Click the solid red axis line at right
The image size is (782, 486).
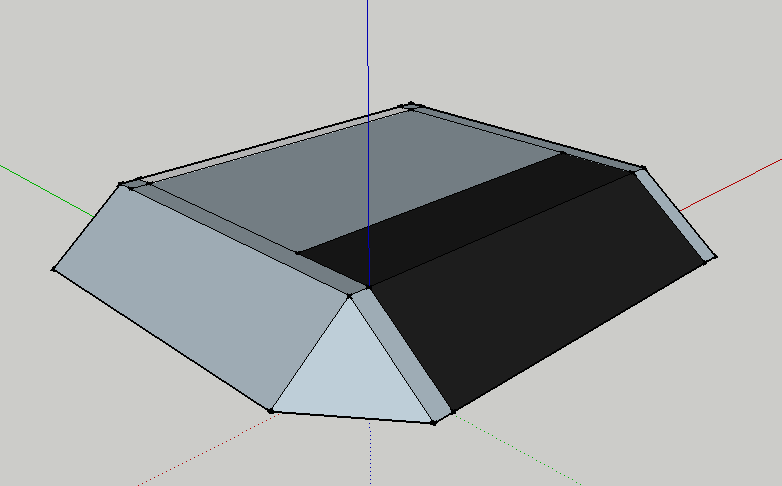731,185
